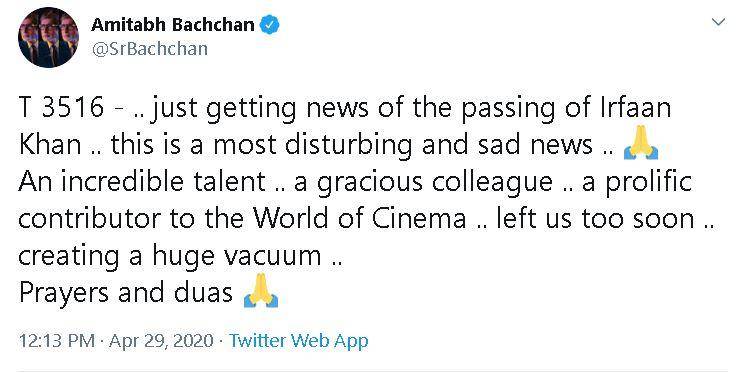Click the blue verified badge

270,25
